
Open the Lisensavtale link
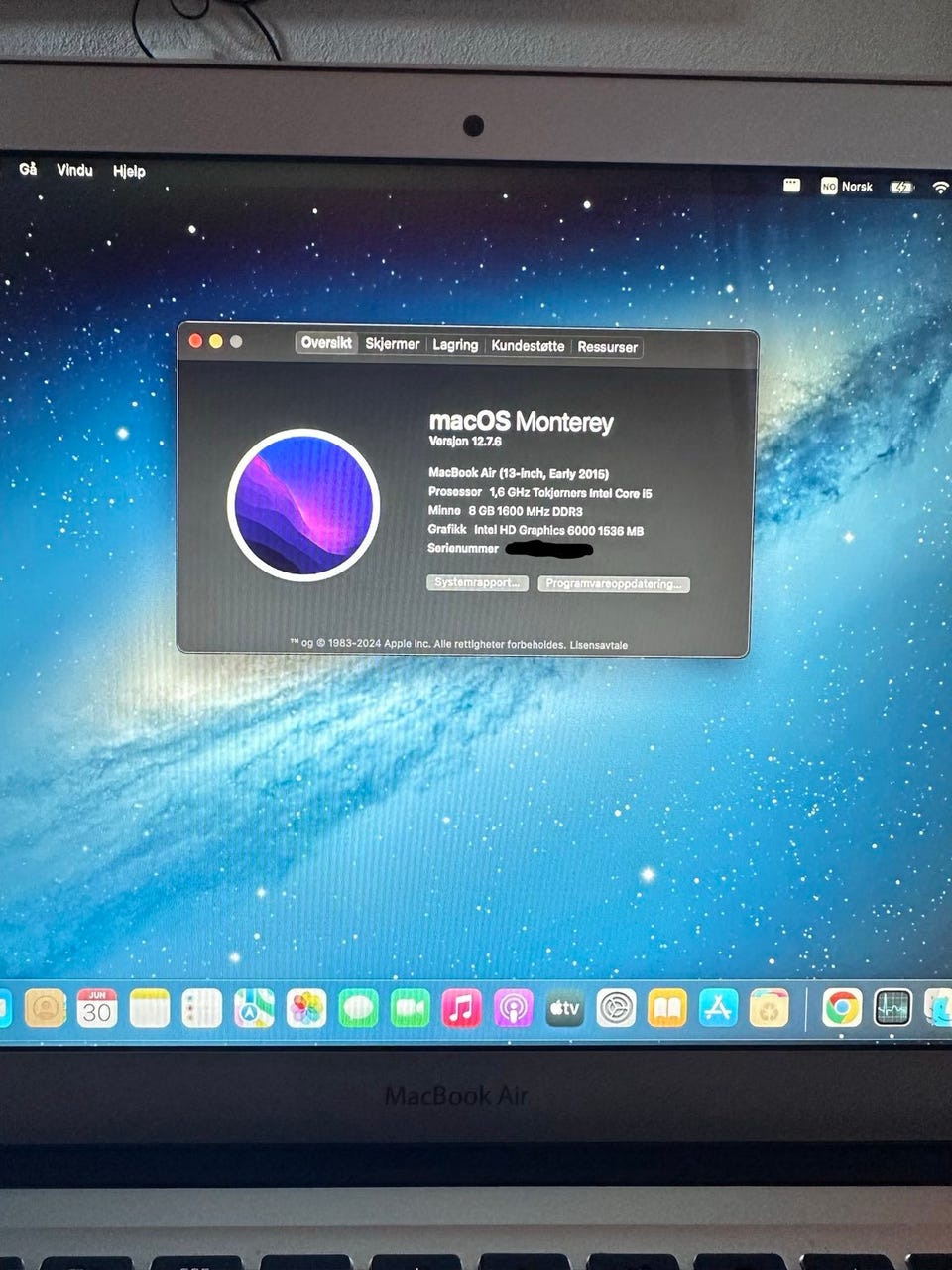point(599,645)
